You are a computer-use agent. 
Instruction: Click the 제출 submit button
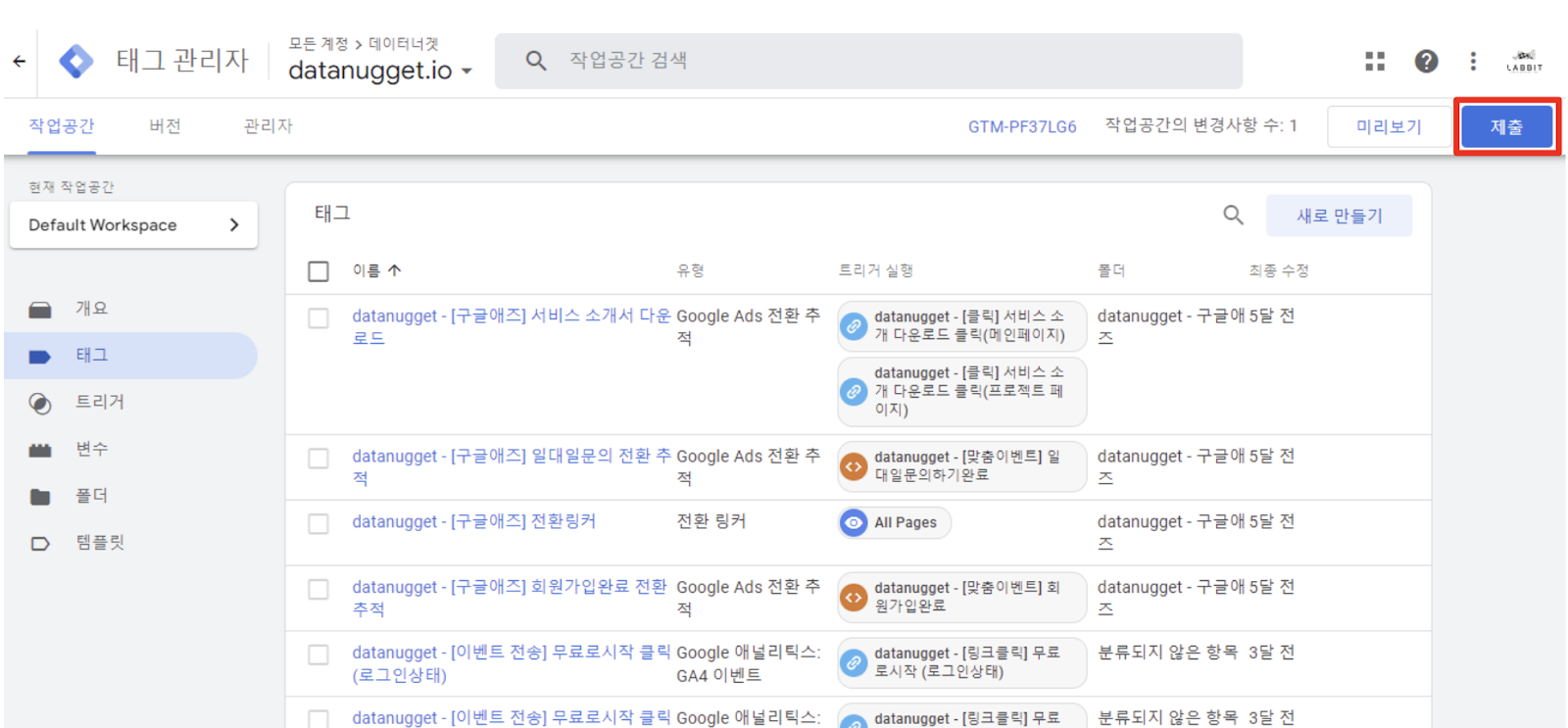(1506, 126)
